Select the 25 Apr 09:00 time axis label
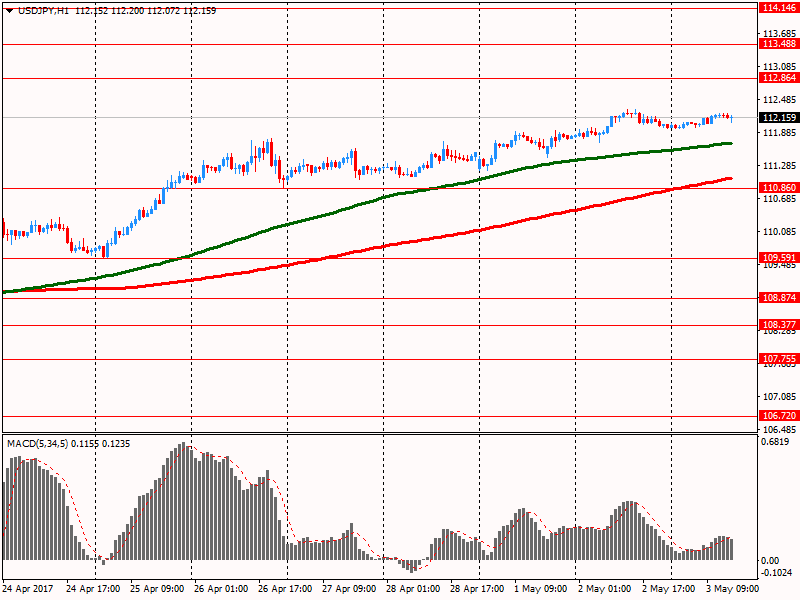The height and width of the screenshot is (600, 800). pos(157,589)
